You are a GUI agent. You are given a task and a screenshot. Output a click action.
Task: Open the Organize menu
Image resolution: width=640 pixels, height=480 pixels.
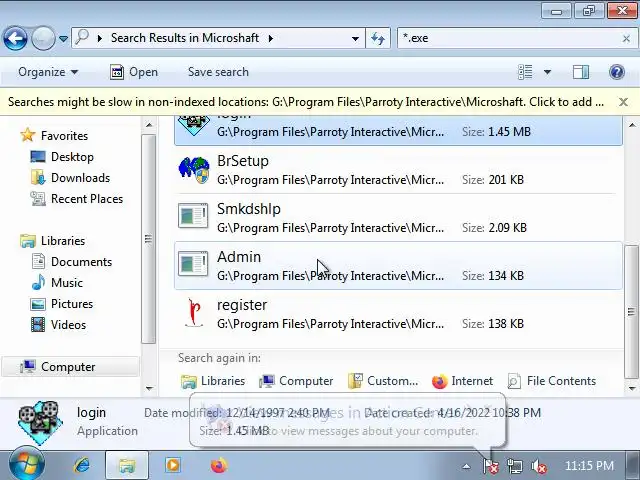(48, 72)
